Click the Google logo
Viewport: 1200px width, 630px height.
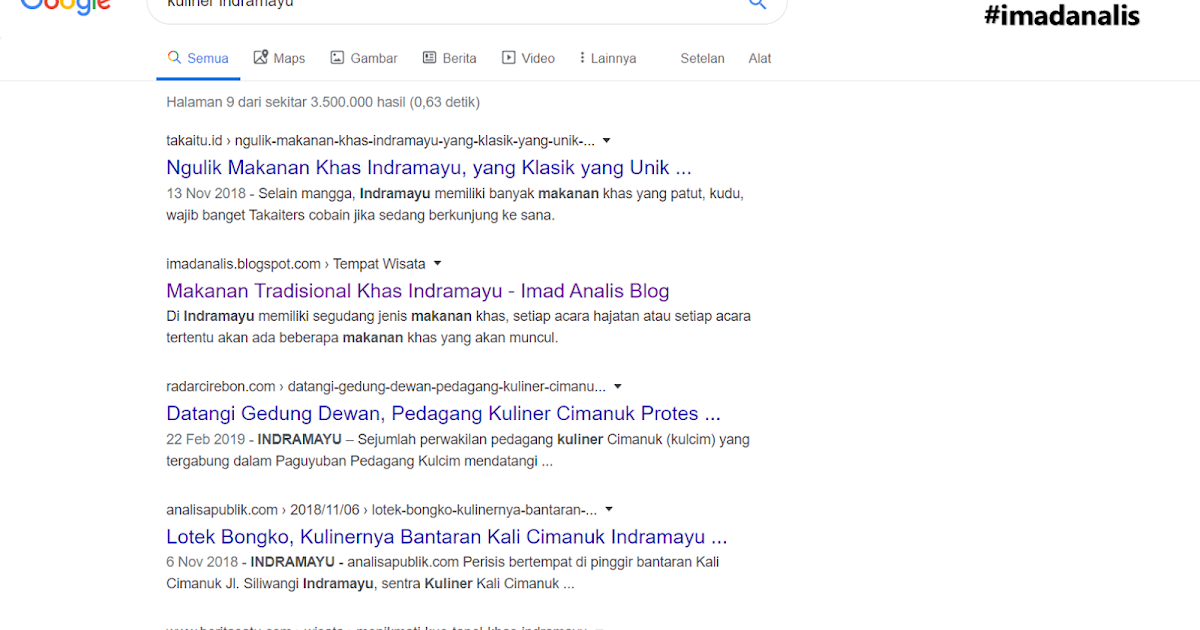[x=65, y=6]
